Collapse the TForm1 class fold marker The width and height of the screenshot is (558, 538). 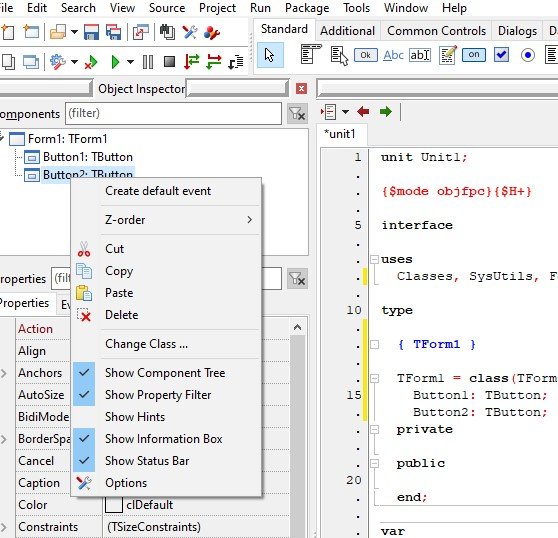click(374, 378)
